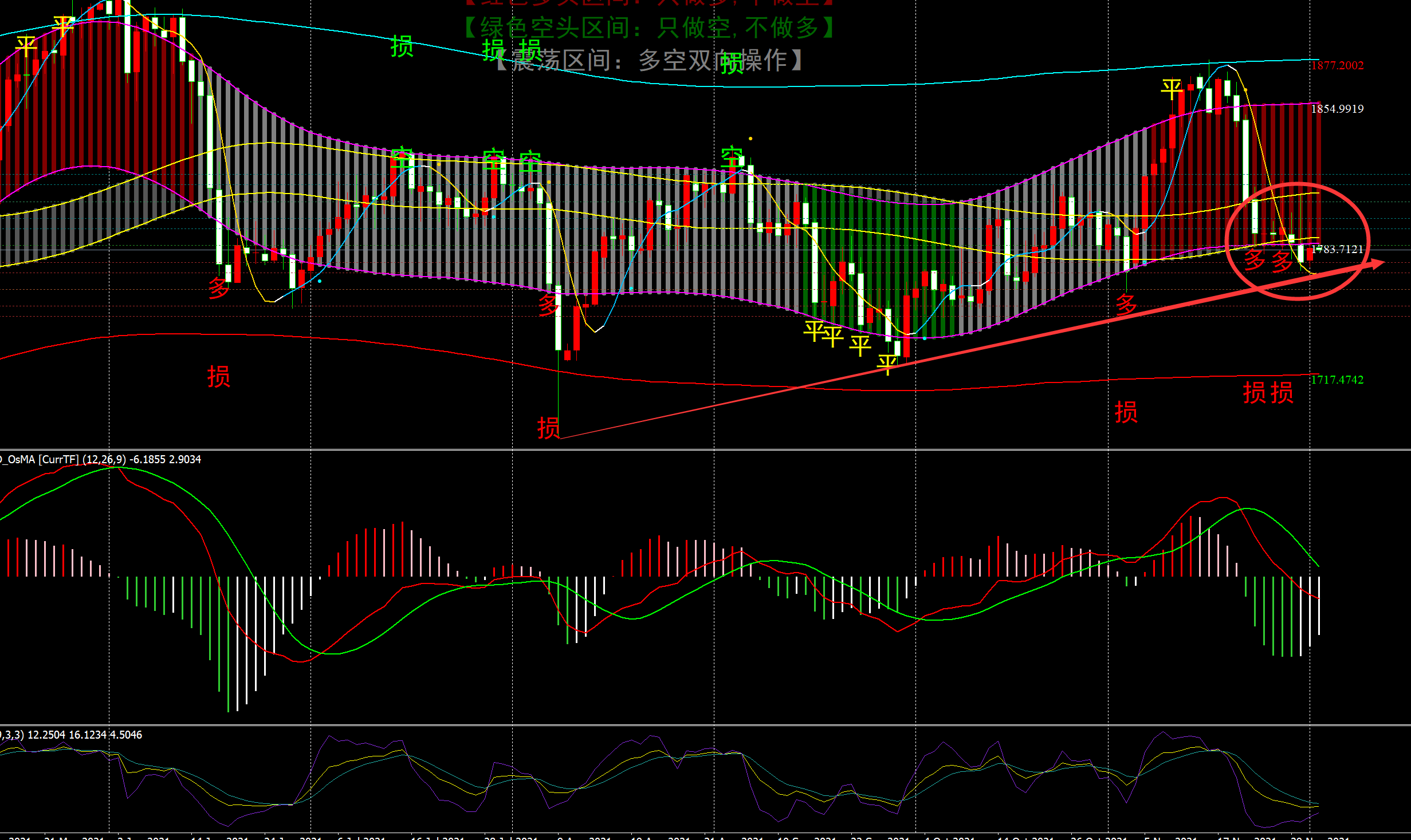
Task: Click the red 1877.2002 price label
Action: click(1337, 65)
